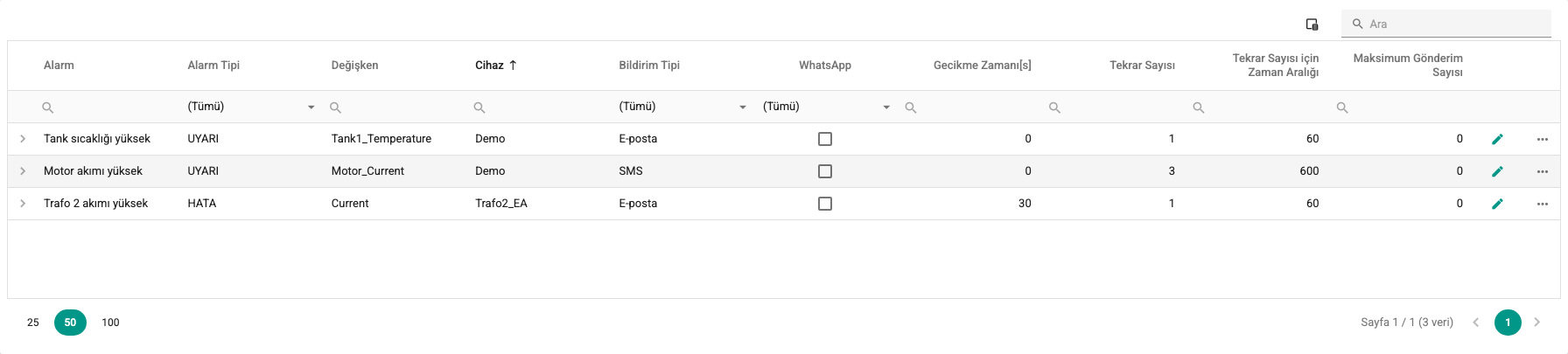Screen dimensions: 1568x354
Task: Toggle WhatsApp checkbox for Tank sıcaklığı yüksek
Action: point(825,139)
